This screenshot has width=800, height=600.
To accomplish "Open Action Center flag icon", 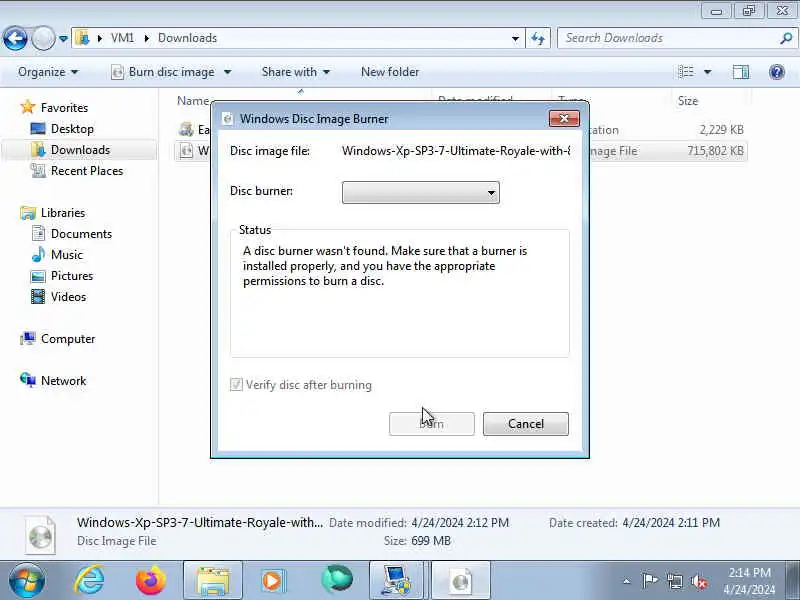I will click(x=649, y=581).
